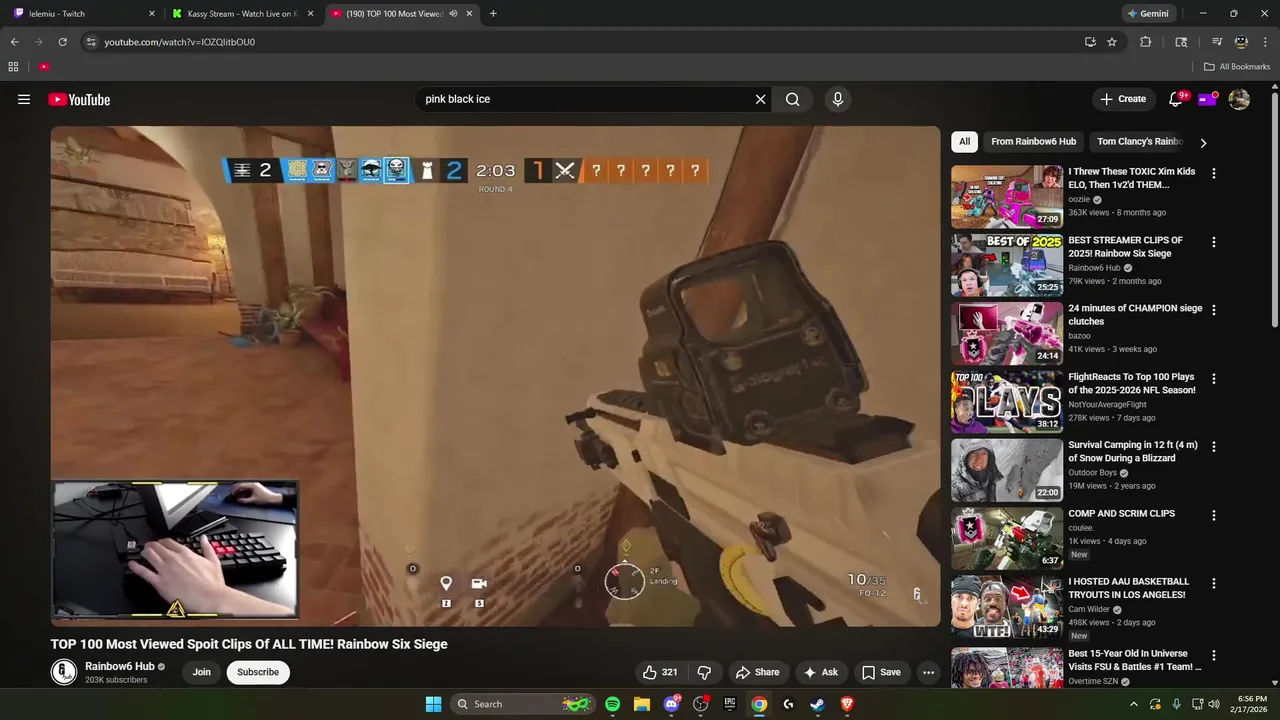This screenshot has height=720, width=1280.
Task: Click the main video player
Action: point(495,376)
